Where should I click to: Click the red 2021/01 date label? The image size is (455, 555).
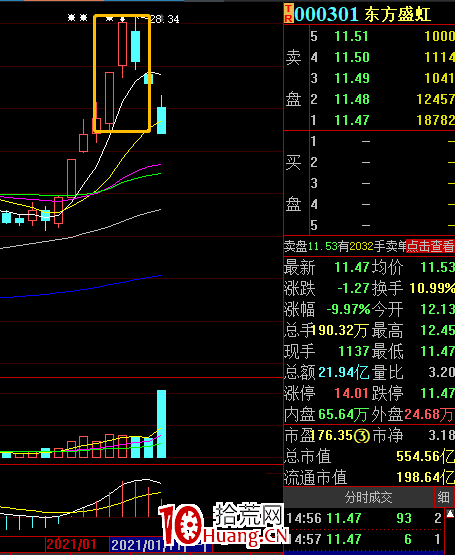click(x=72, y=544)
